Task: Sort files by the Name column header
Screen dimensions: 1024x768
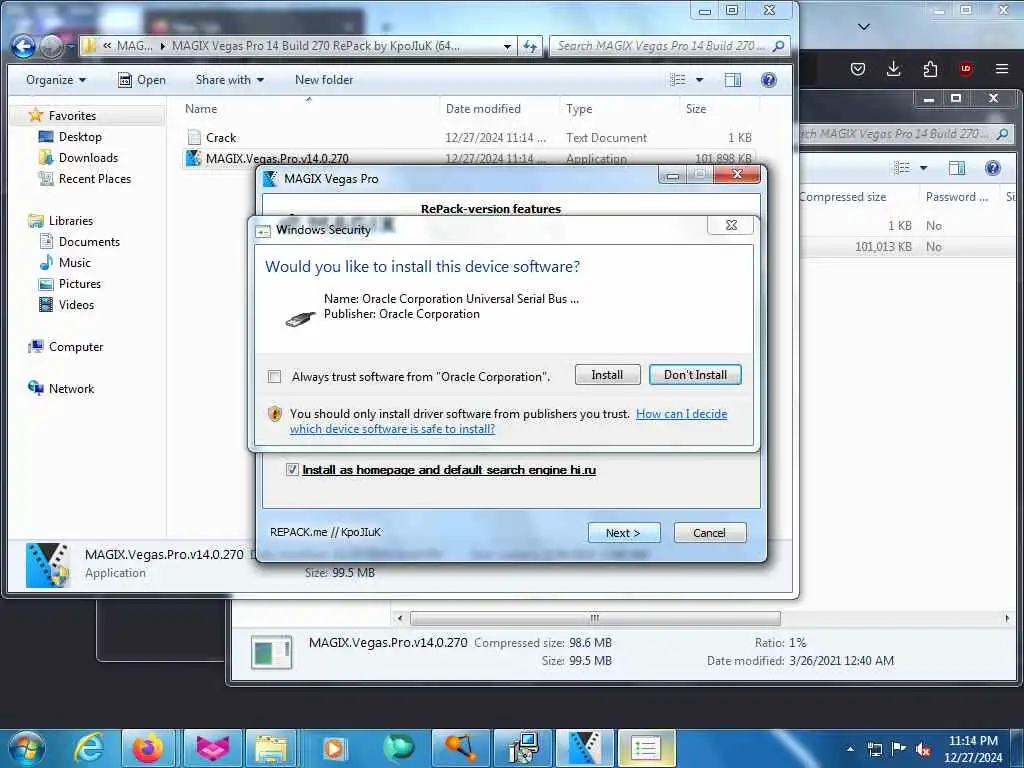Action: [x=201, y=108]
